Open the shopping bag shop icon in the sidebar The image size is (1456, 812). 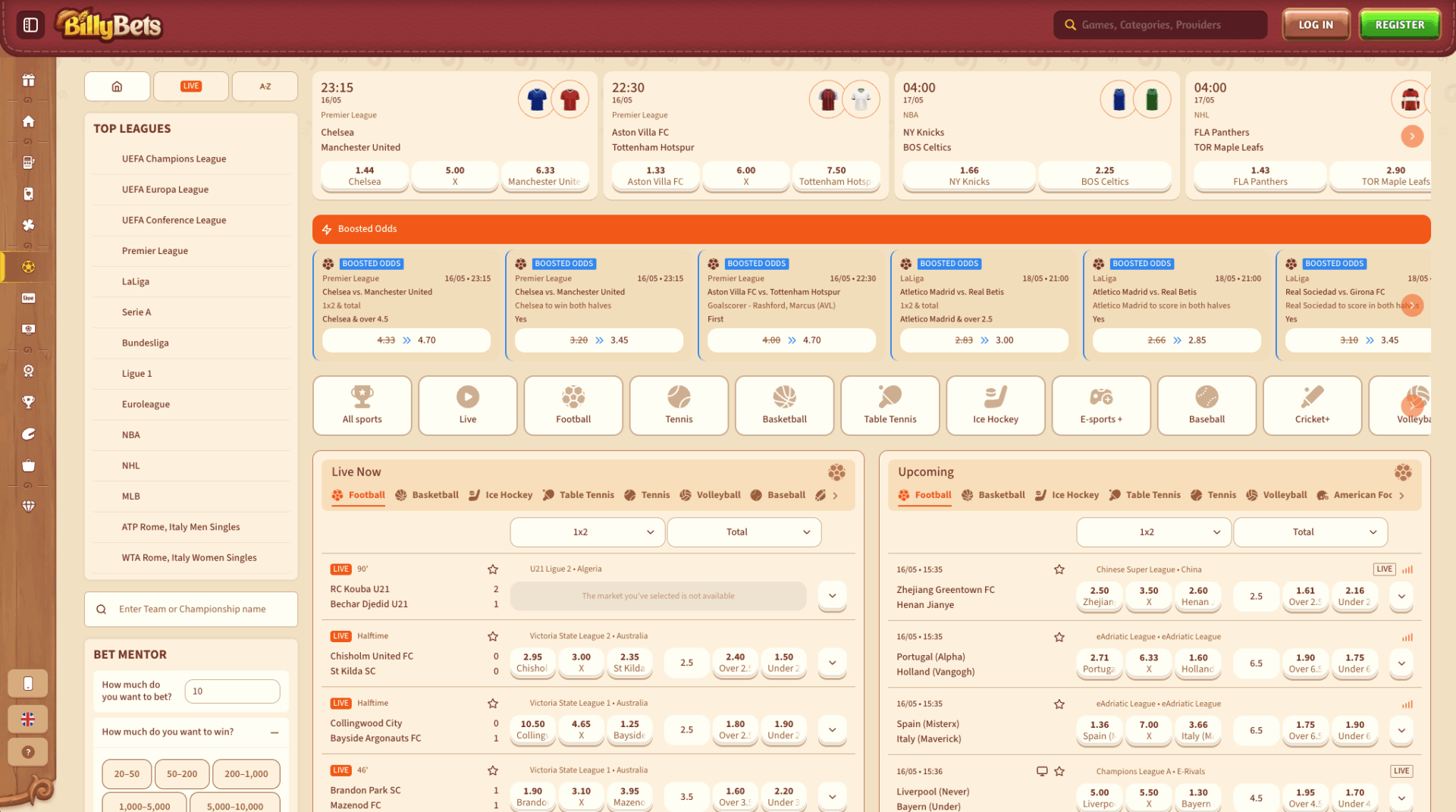[x=28, y=466]
